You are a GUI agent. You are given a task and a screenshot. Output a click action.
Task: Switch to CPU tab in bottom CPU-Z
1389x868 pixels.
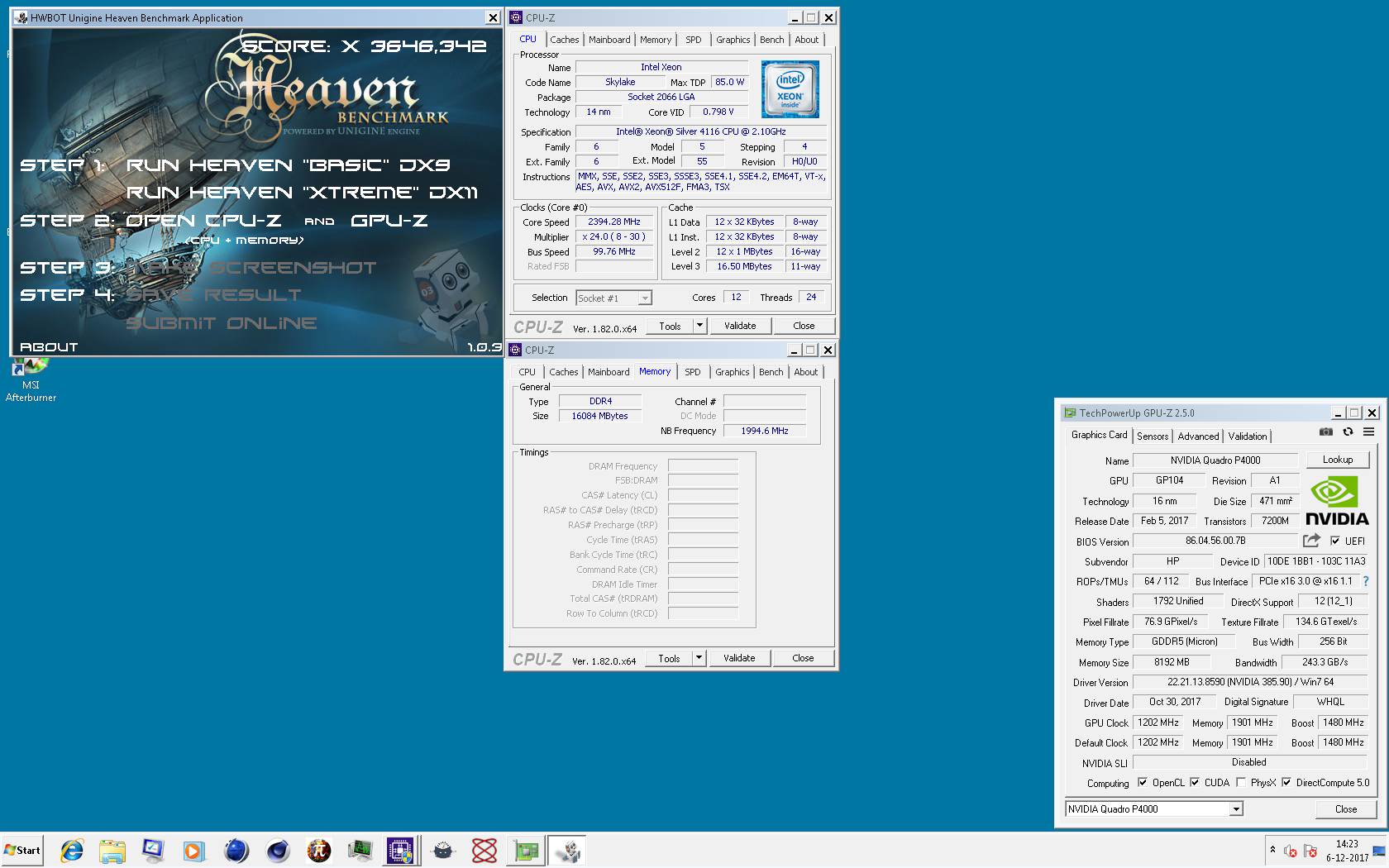tap(527, 372)
